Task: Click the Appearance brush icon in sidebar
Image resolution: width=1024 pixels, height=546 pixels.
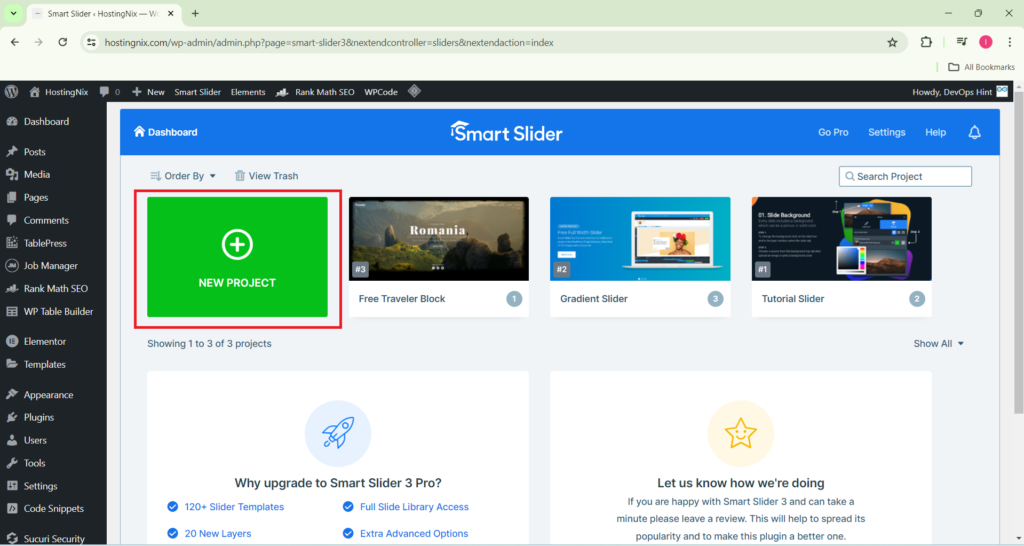Action: click(12, 394)
